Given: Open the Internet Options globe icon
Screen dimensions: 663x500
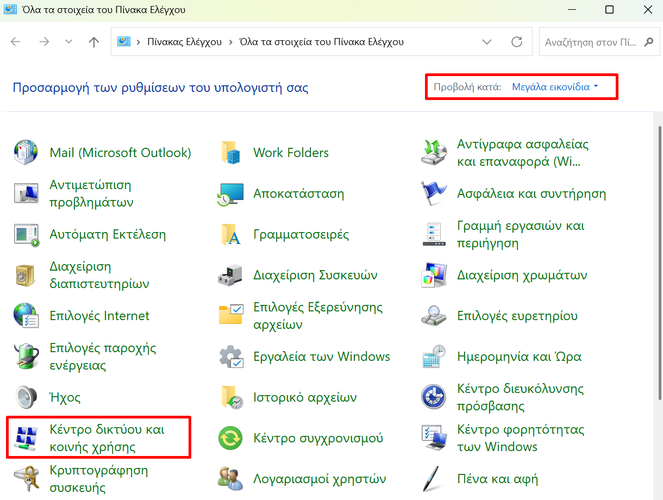Looking at the screenshot, I should (x=26, y=315).
